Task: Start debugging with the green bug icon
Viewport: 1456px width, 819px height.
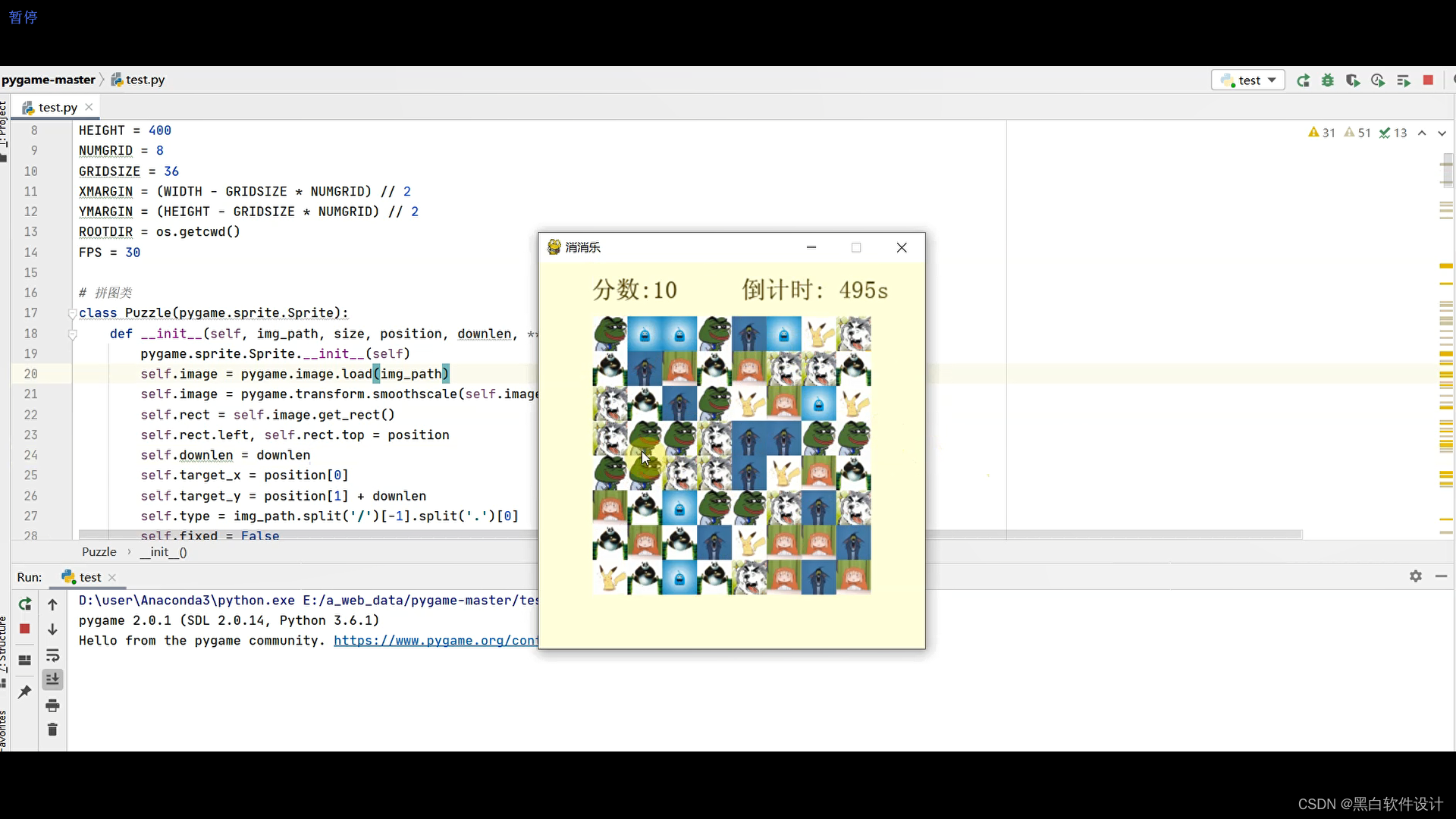Action: coord(1328,80)
